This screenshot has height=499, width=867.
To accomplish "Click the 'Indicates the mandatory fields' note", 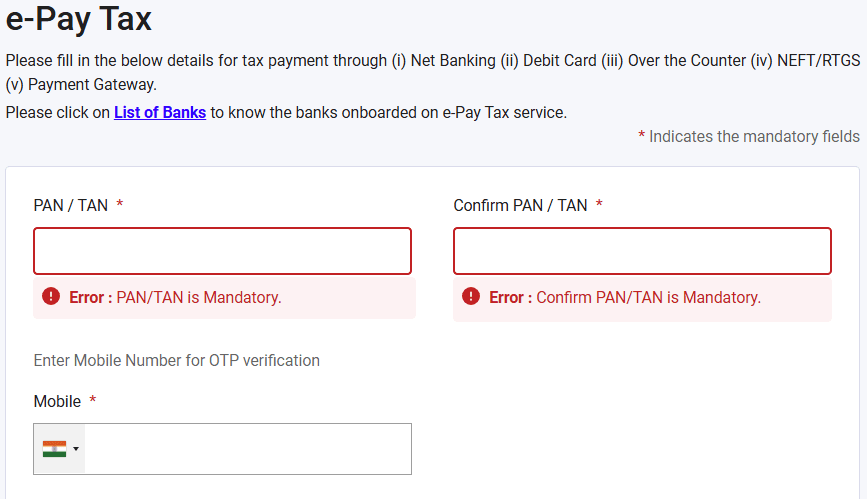I will [x=749, y=136].
